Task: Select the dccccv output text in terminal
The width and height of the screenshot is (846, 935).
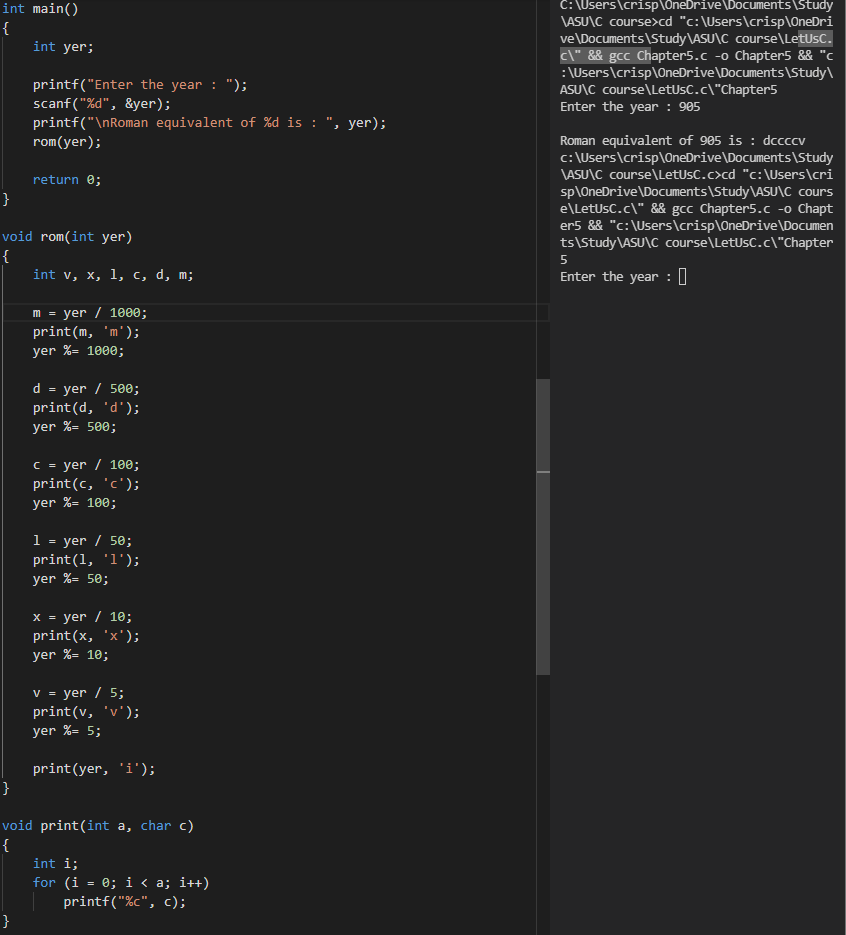Action: point(783,140)
